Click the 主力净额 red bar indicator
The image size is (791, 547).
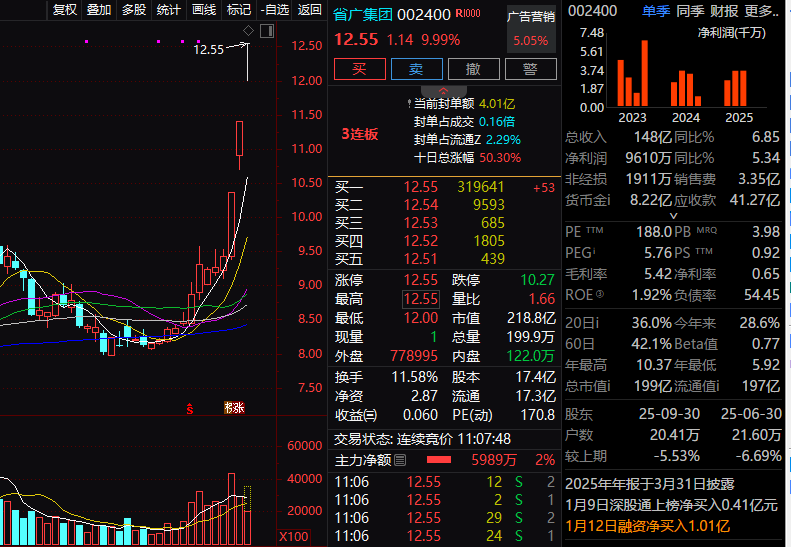click(x=438, y=460)
